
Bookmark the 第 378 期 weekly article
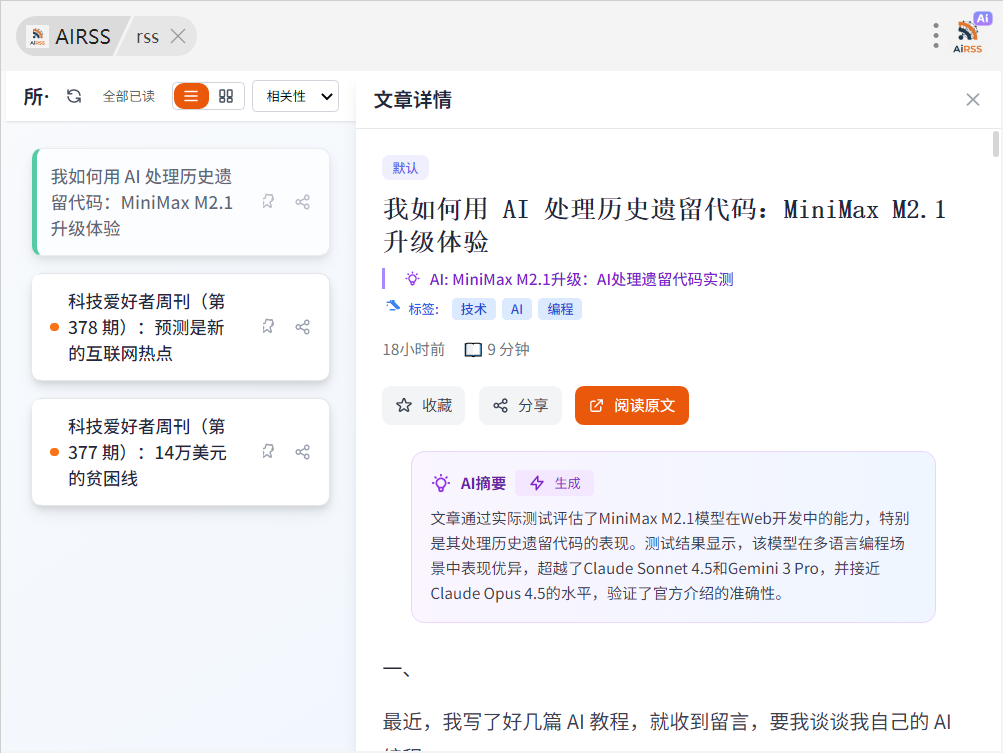click(x=268, y=327)
